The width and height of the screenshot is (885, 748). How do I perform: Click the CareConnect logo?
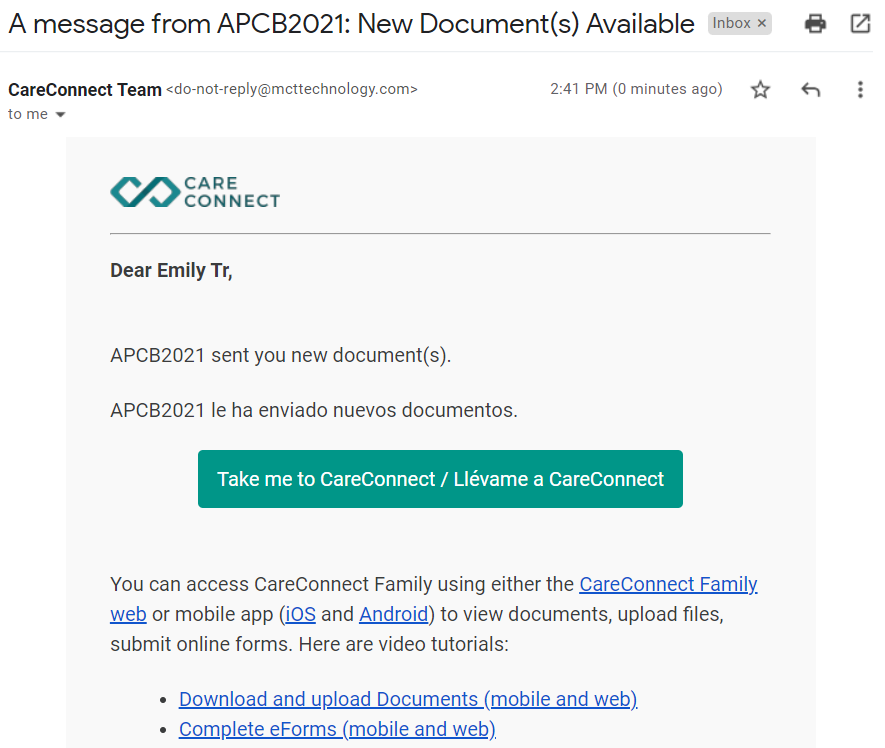[195, 192]
